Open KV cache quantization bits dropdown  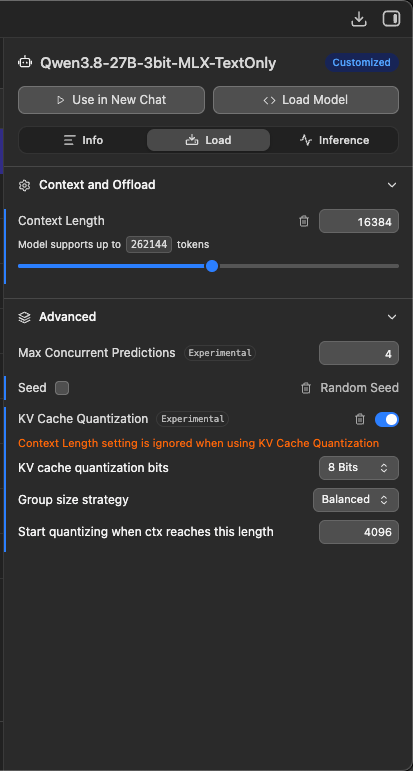click(359, 468)
